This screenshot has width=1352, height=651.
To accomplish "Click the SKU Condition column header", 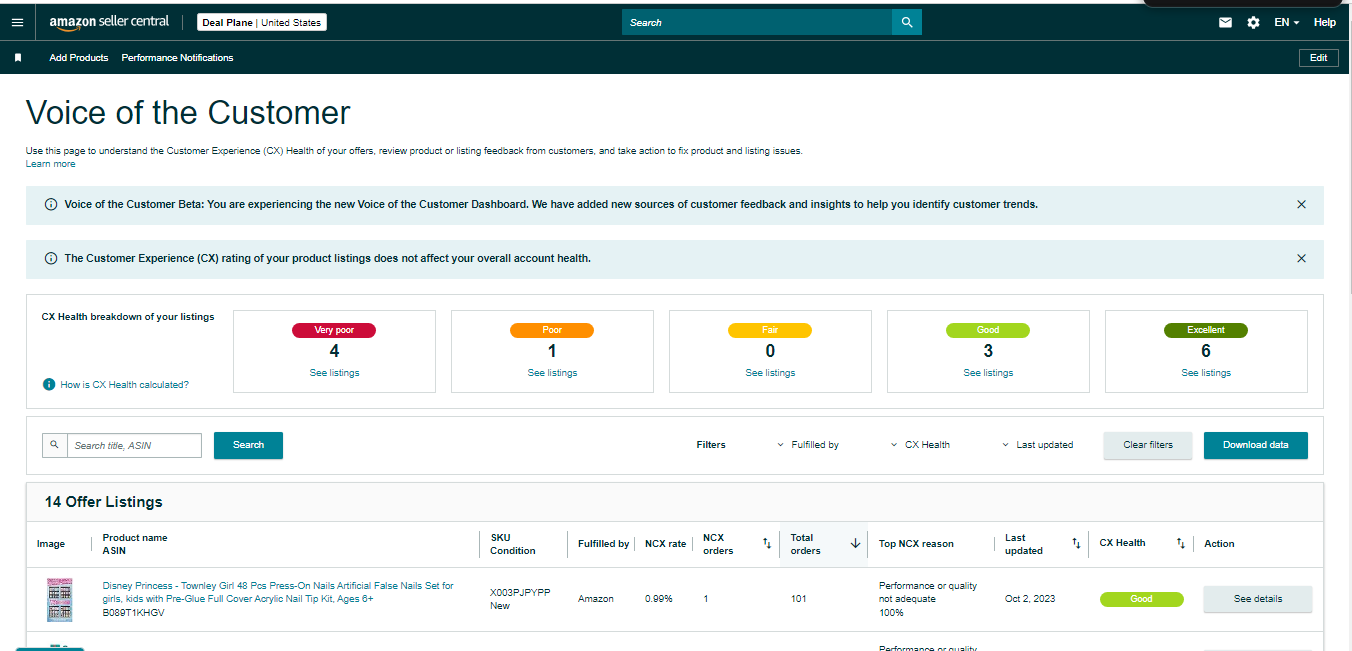I will pyautogui.click(x=513, y=544).
